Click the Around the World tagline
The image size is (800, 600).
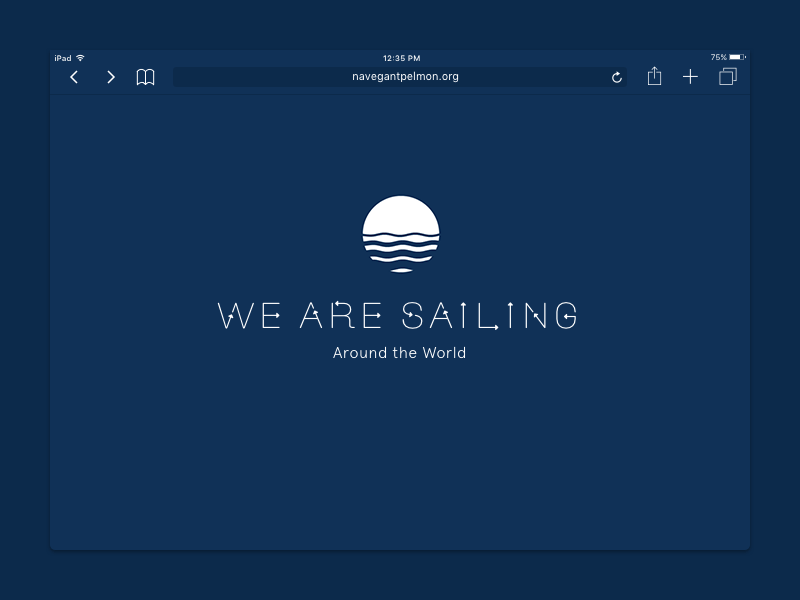400,353
